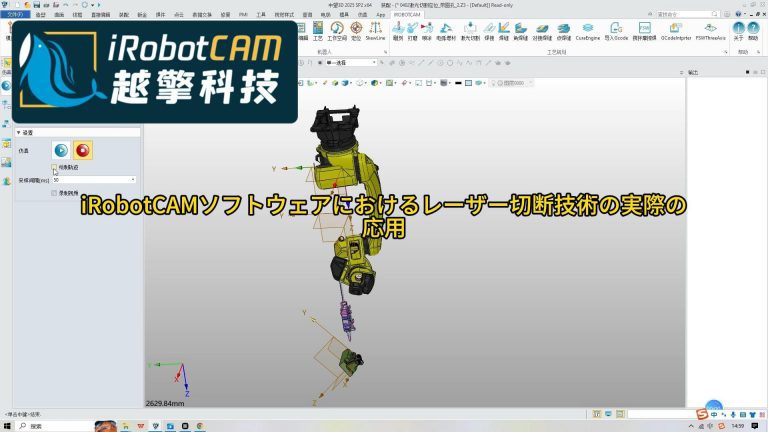The image size is (768, 432).
Task: Toggle the checkbox below the sampling interval field
Action: (54, 193)
